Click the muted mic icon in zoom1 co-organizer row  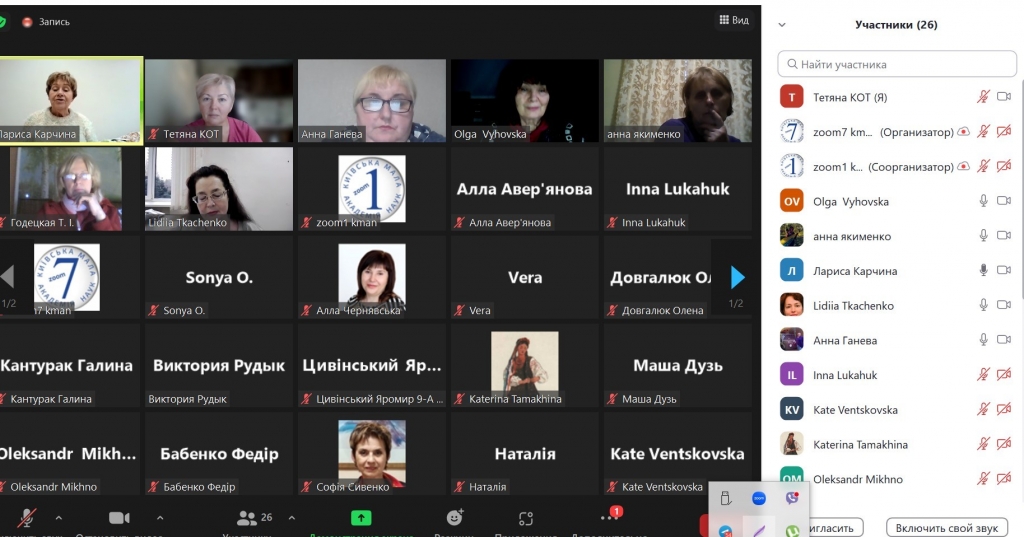pyautogui.click(x=983, y=167)
